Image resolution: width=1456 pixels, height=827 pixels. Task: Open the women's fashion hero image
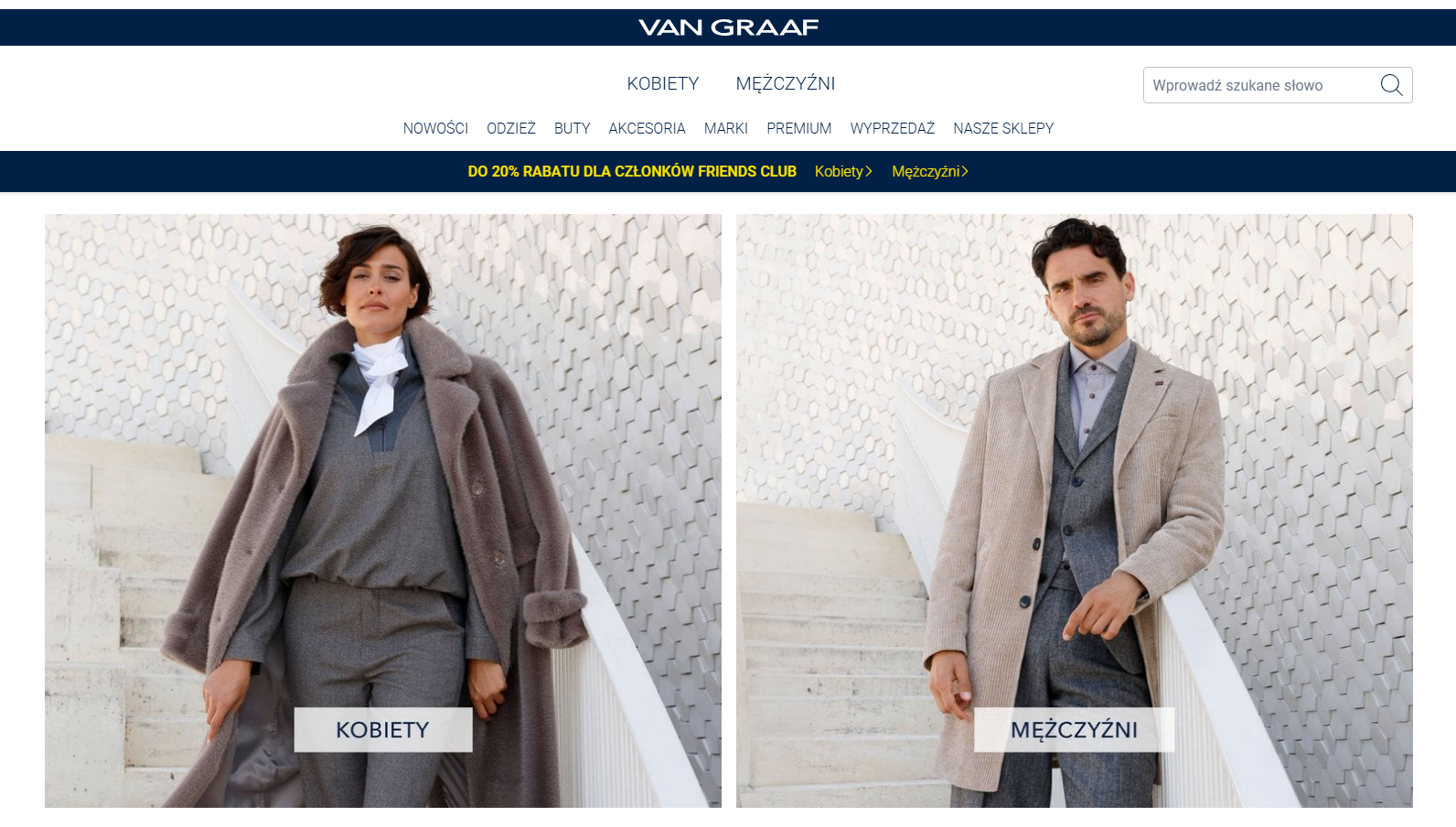click(383, 510)
